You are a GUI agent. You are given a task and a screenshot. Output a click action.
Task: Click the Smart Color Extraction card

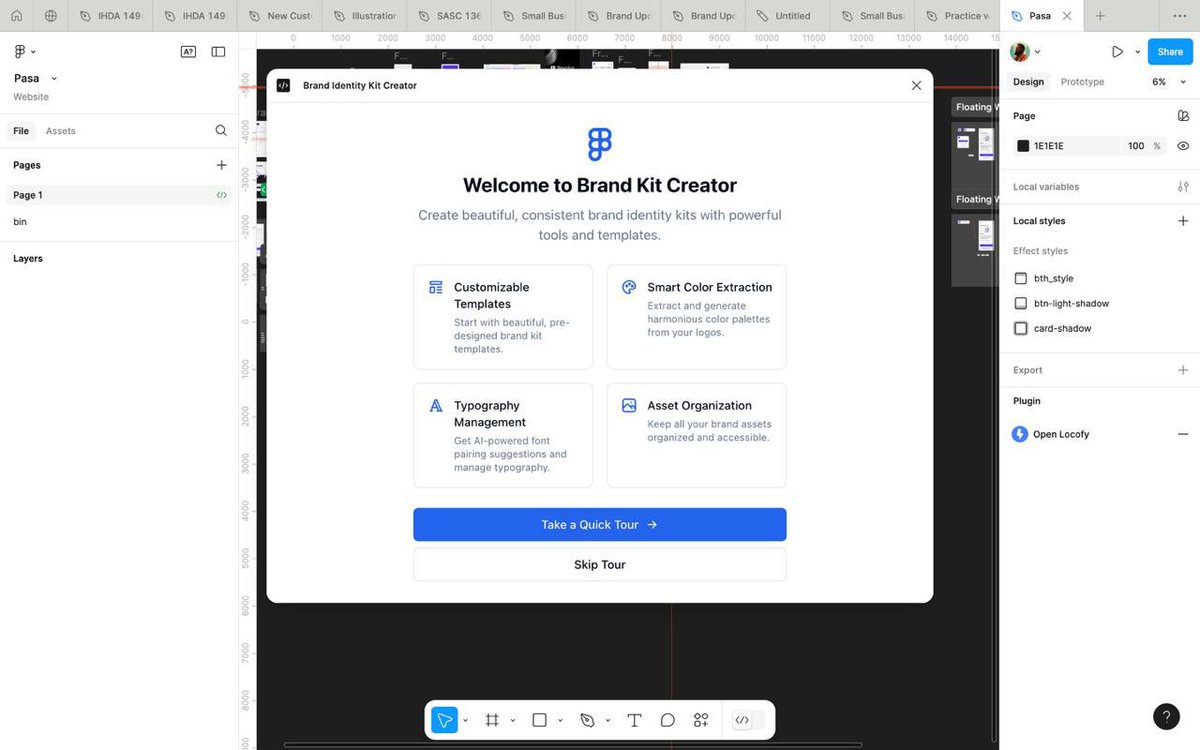(x=696, y=317)
